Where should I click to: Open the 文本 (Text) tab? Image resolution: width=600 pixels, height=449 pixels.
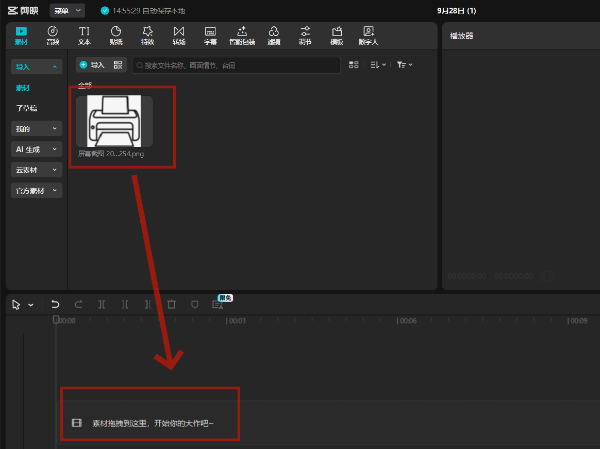(84, 36)
